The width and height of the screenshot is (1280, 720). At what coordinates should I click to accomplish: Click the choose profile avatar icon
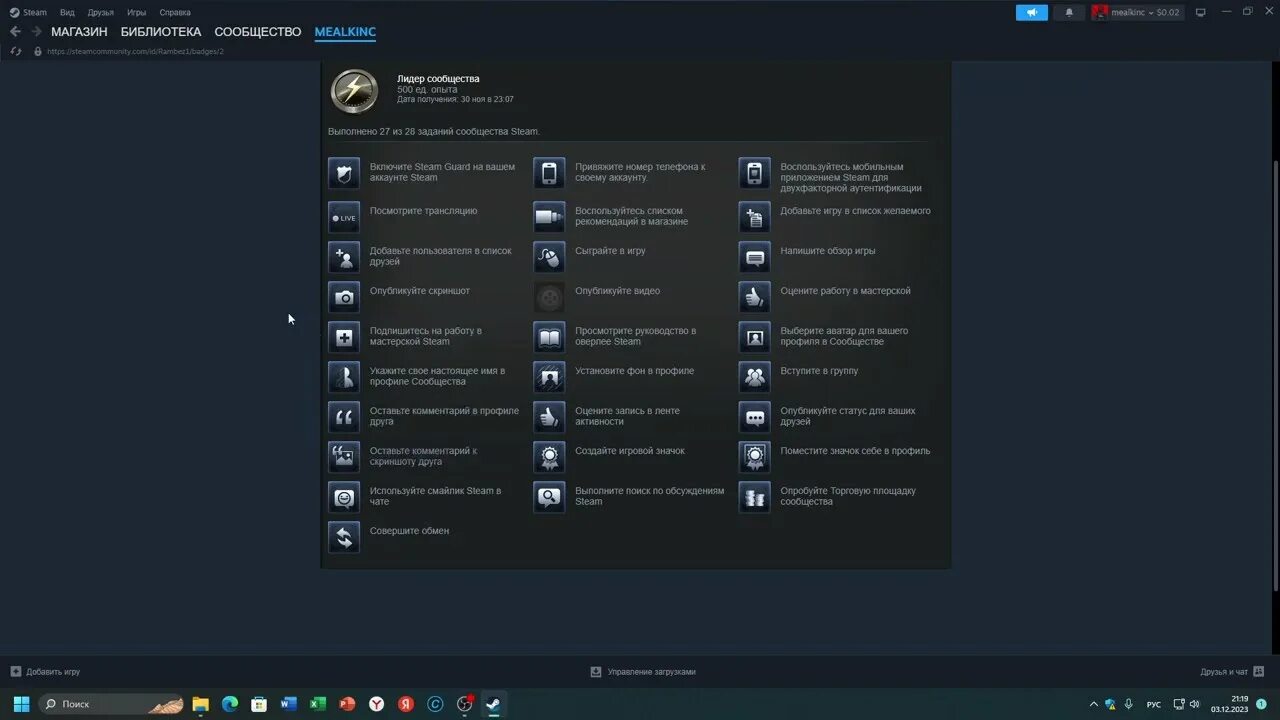coord(755,337)
